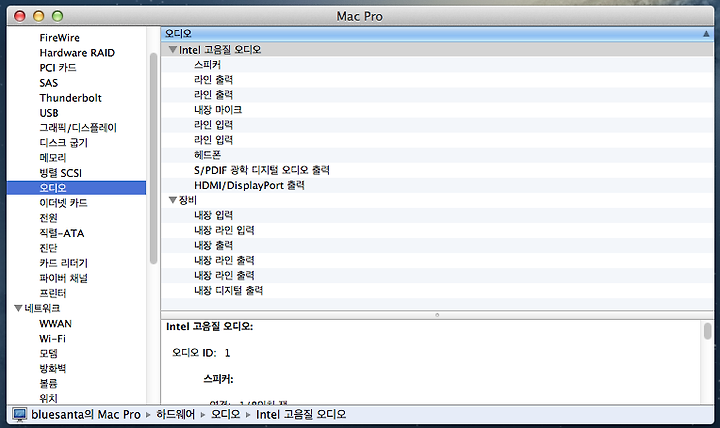Viewport: 720px width, 428px height.
Task: Click 스피커: heading in detail pane
Action: (219, 379)
